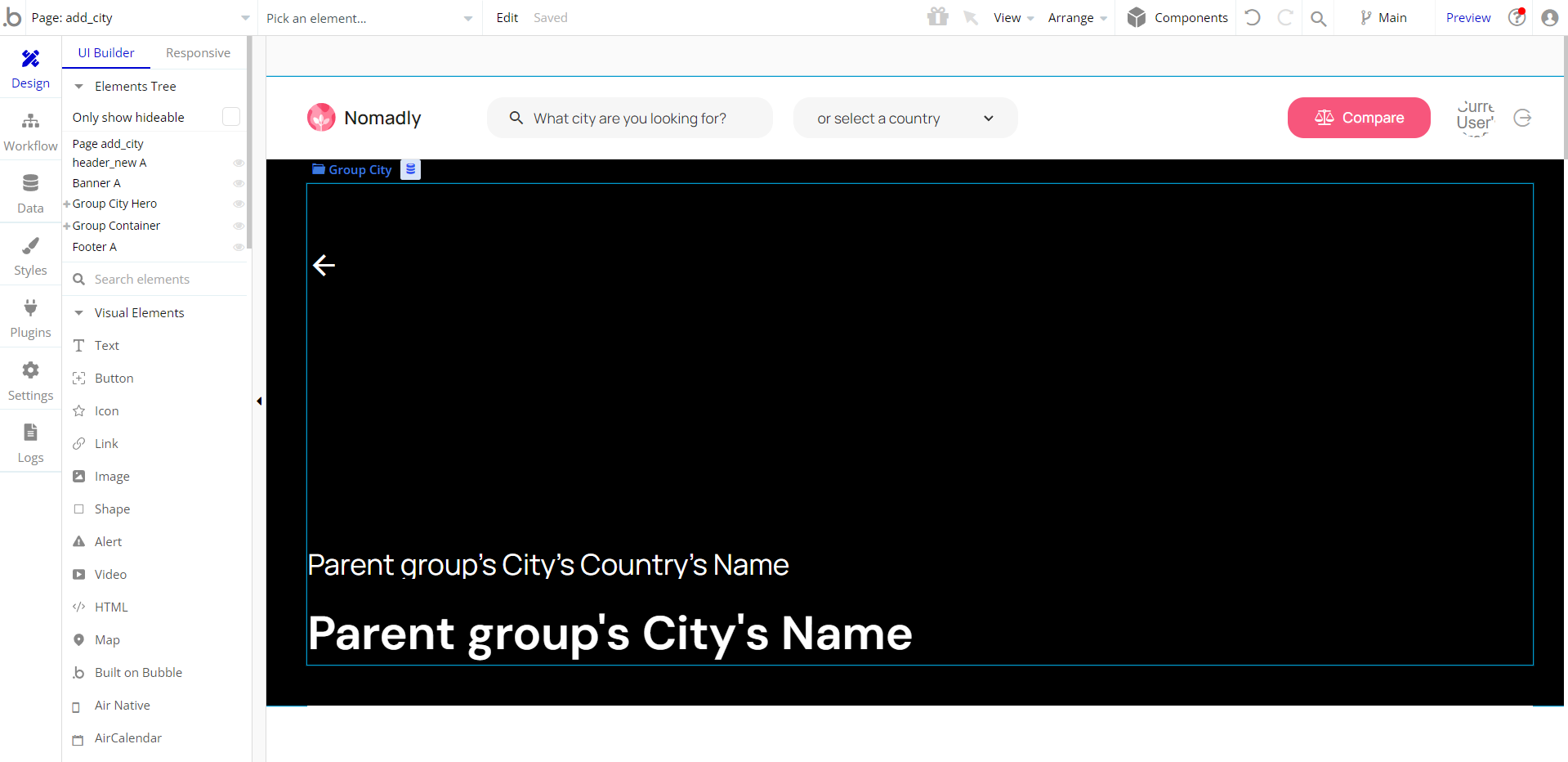The image size is (1568, 762).
Task: Toggle visibility eye for header_new A
Action: click(x=239, y=163)
